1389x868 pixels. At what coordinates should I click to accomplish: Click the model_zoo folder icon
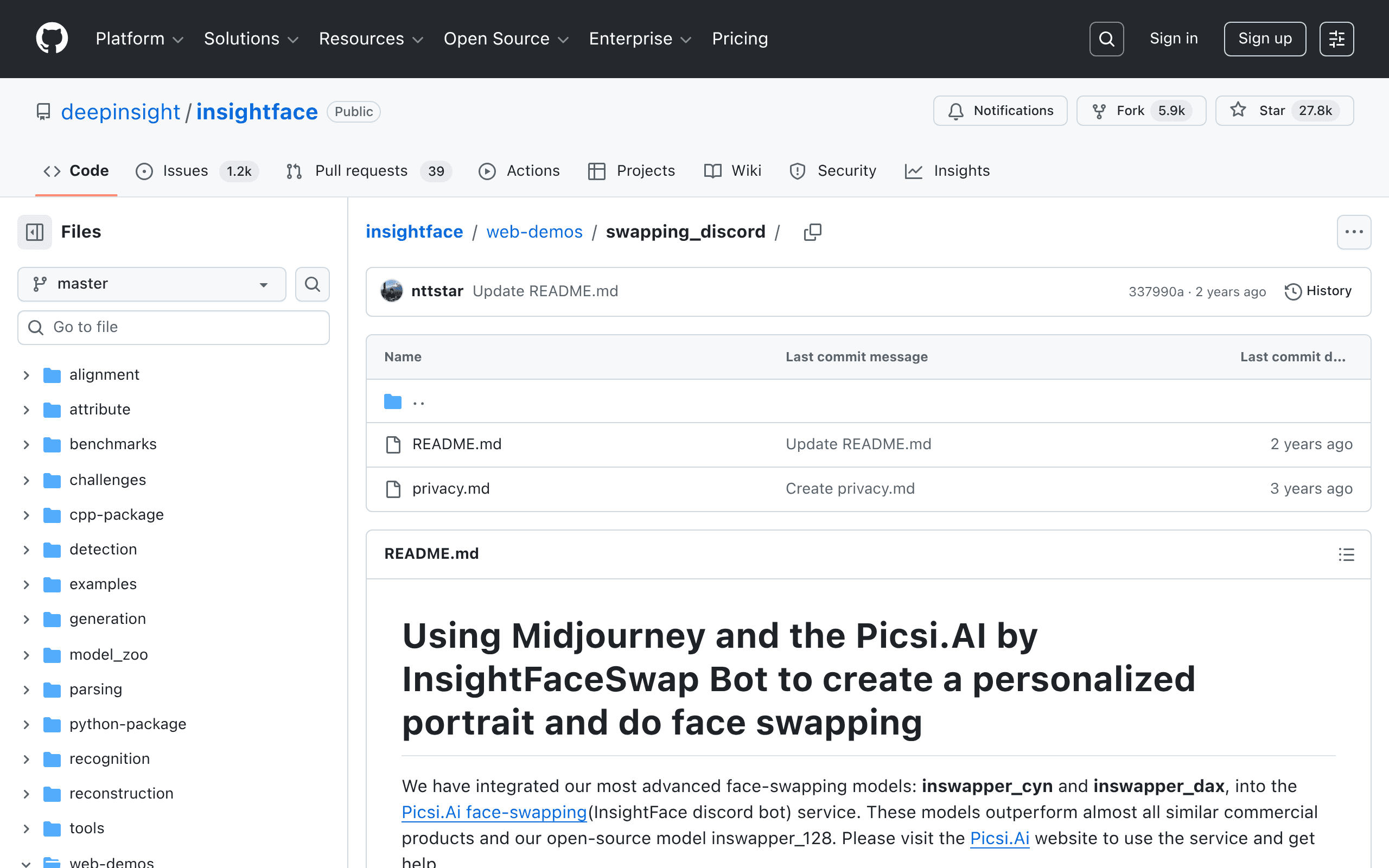(x=52, y=655)
